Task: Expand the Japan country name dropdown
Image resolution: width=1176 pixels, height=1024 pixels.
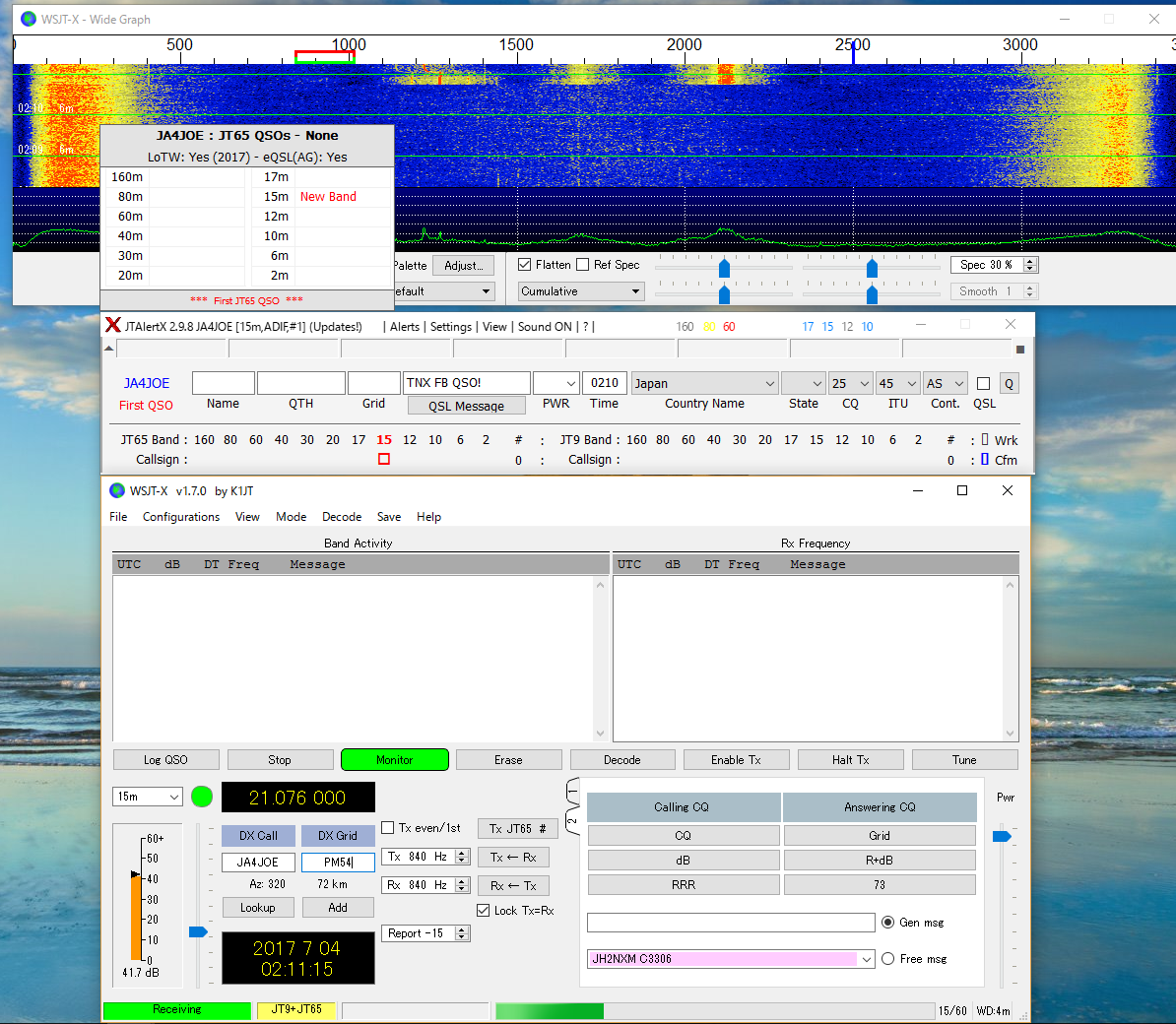Action: 769,384
